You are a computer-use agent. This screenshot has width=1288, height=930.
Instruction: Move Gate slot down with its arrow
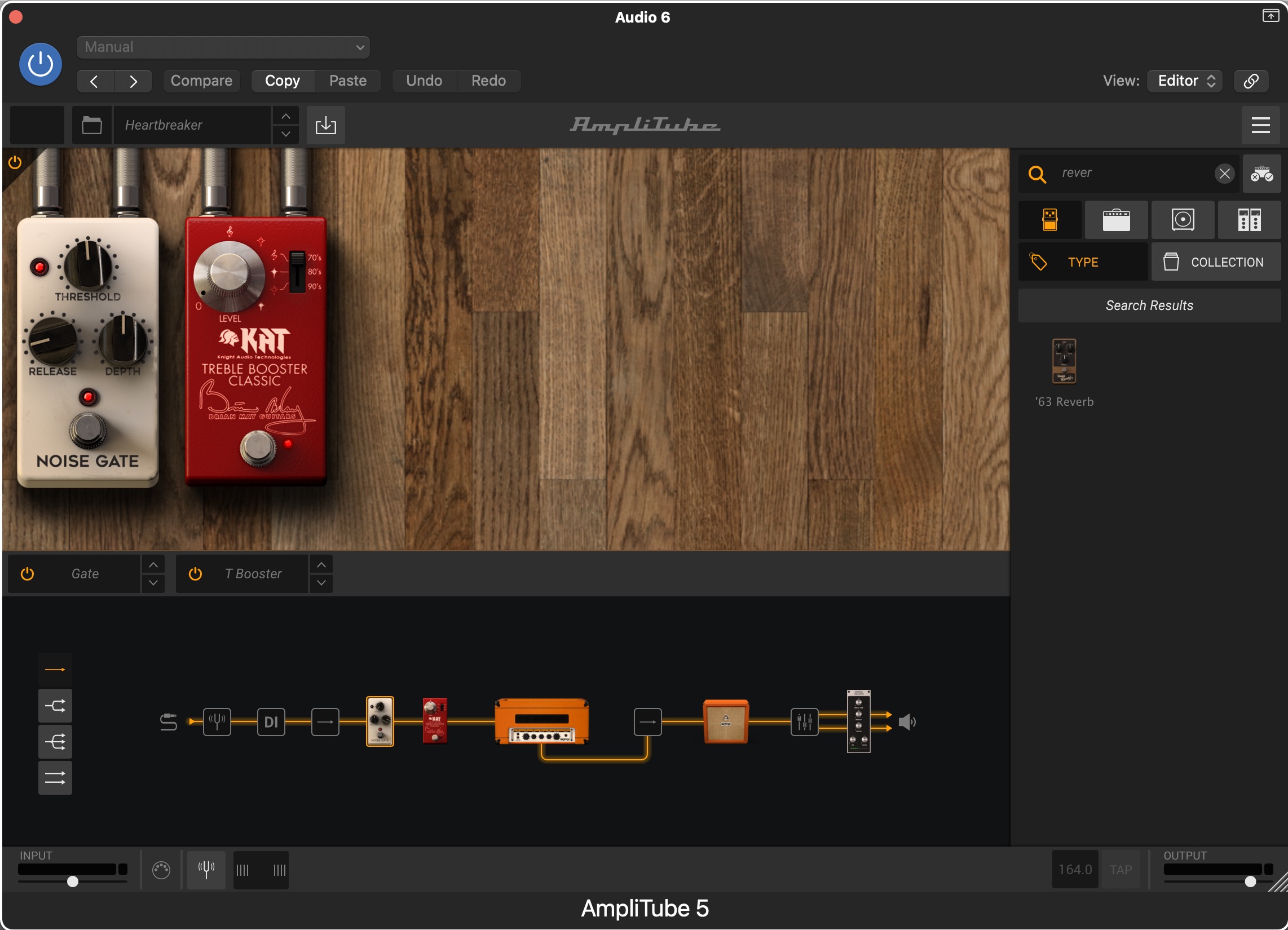click(153, 584)
